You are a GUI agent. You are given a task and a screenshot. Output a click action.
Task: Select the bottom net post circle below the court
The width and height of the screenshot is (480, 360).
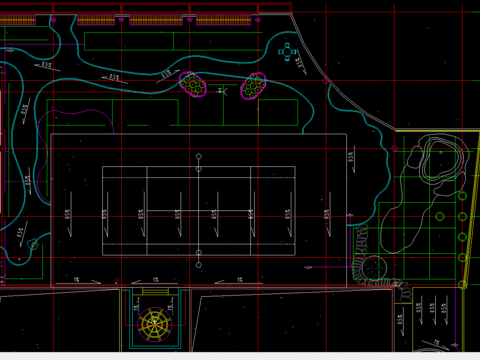point(199,265)
